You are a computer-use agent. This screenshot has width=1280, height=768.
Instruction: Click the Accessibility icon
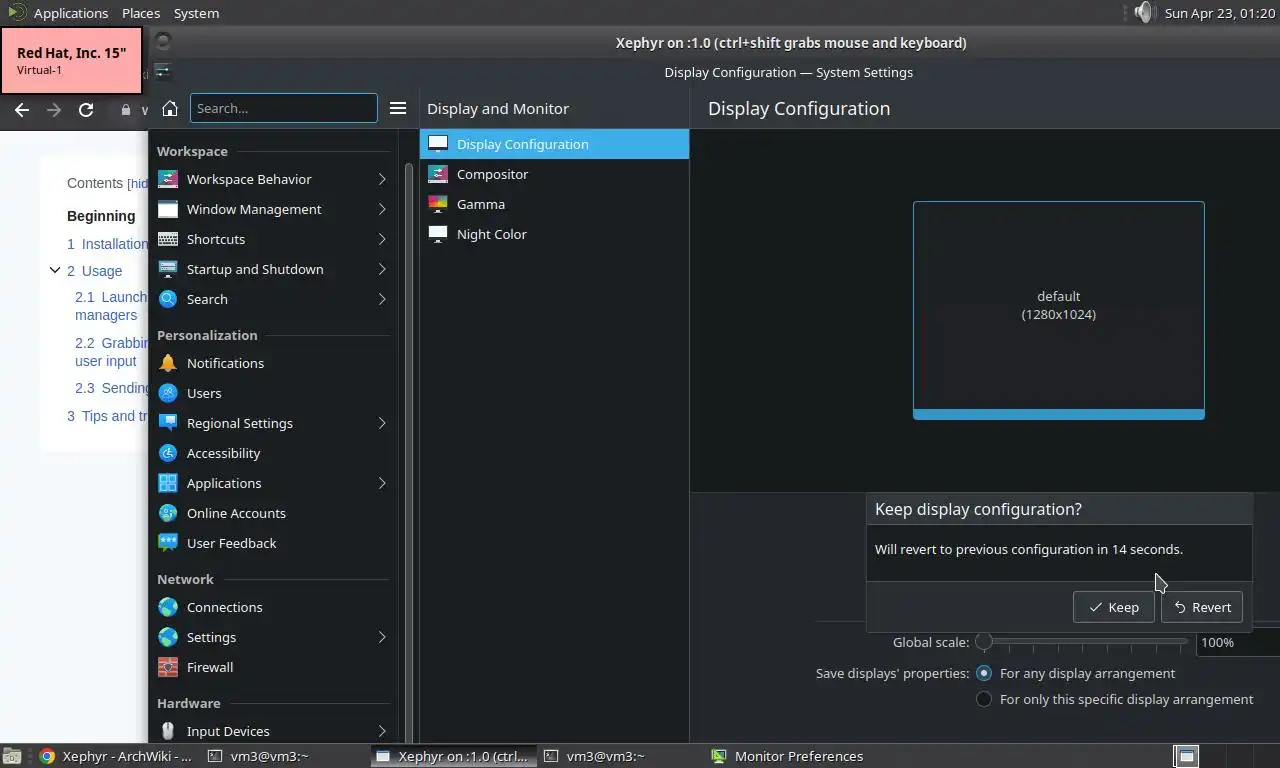point(168,453)
